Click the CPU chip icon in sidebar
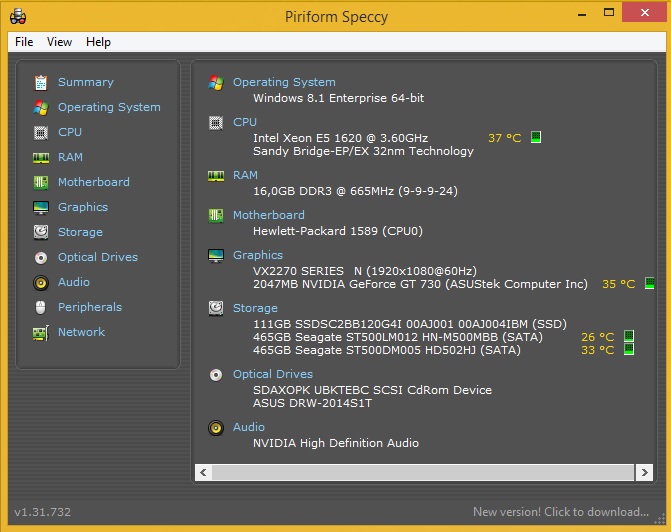Image resolution: width=671 pixels, height=532 pixels. pyautogui.click(x=41, y=132)
